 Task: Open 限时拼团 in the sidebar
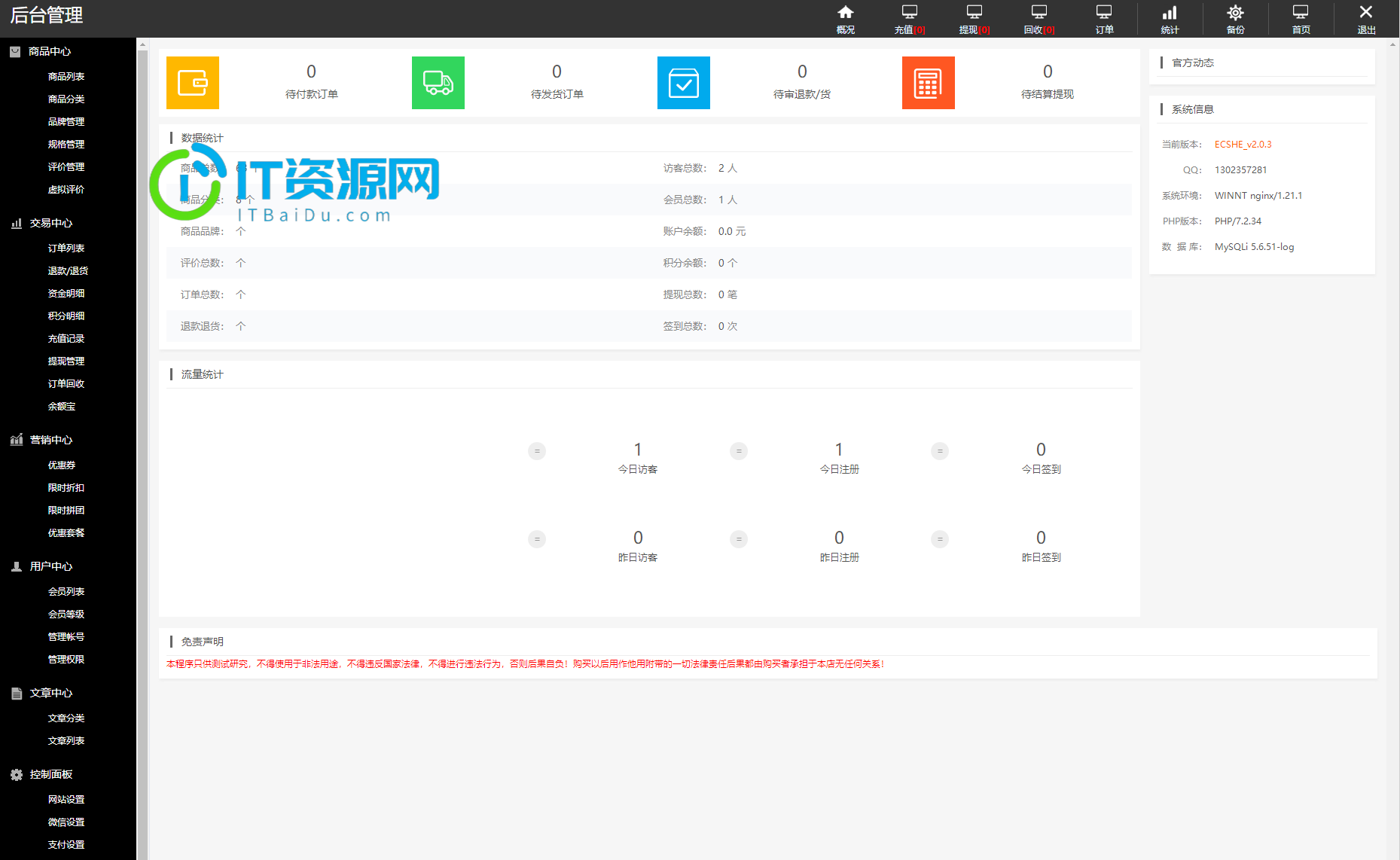[x=66, y=511]
